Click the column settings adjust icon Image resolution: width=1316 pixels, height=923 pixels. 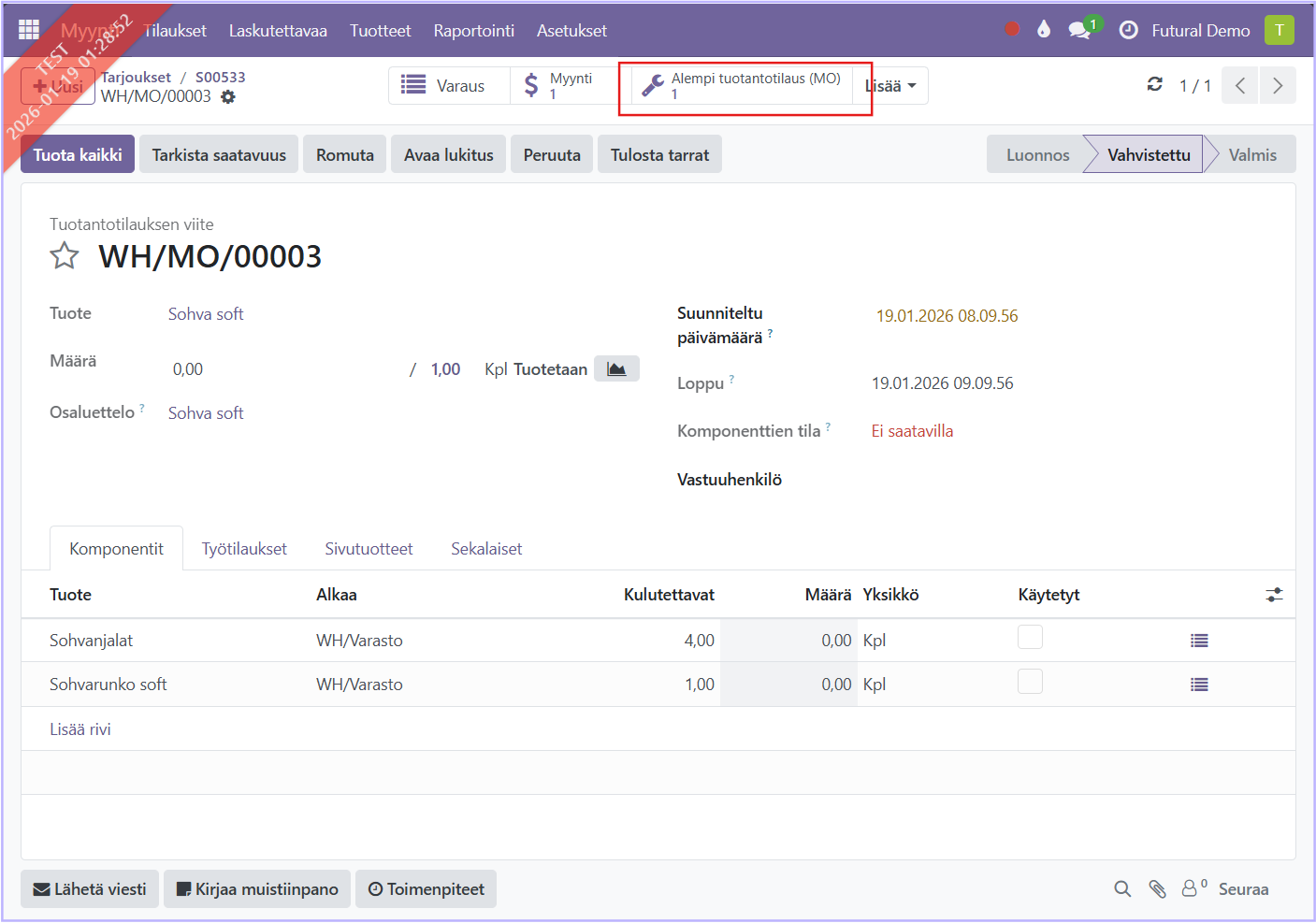1274,595
